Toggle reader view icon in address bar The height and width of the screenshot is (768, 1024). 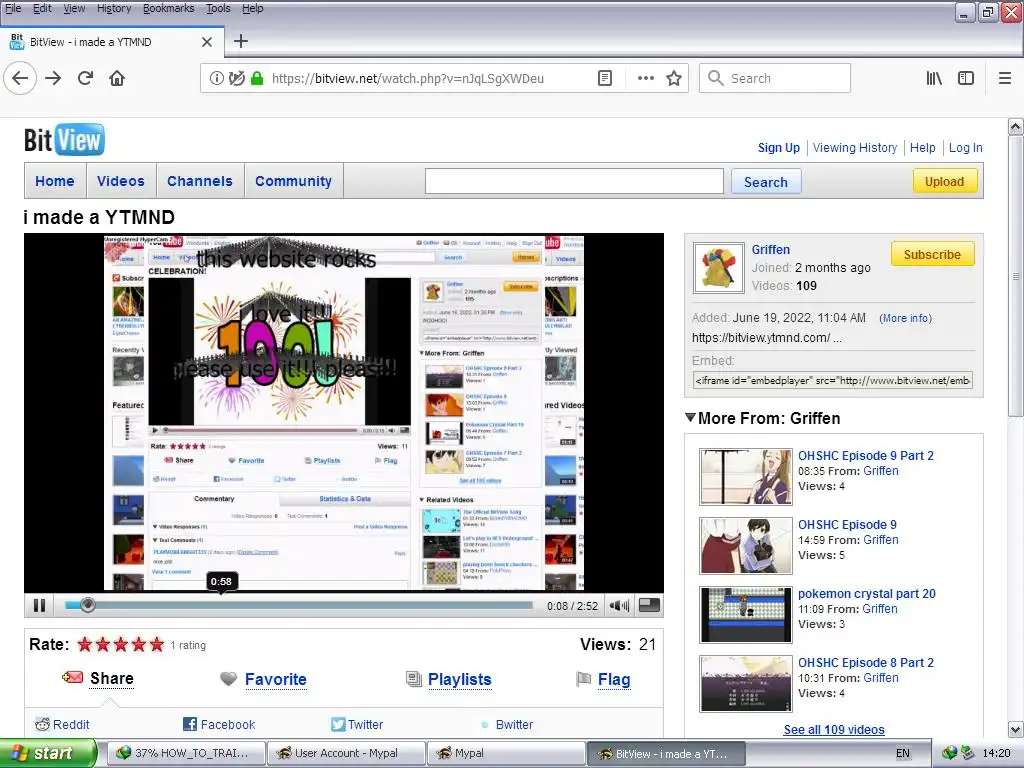(605, 78)
